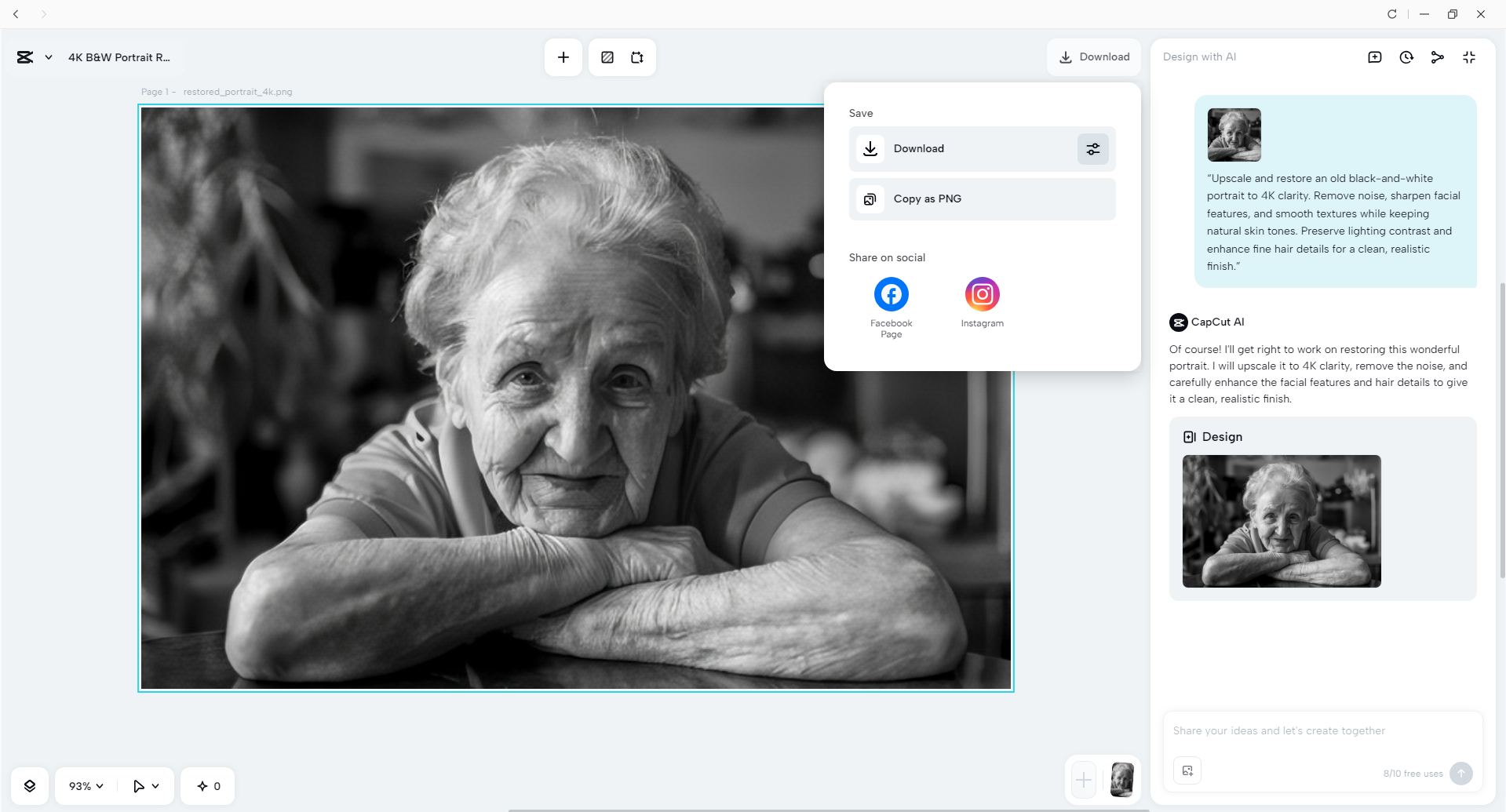Click the Design with AI panel title

(1199, 57)
